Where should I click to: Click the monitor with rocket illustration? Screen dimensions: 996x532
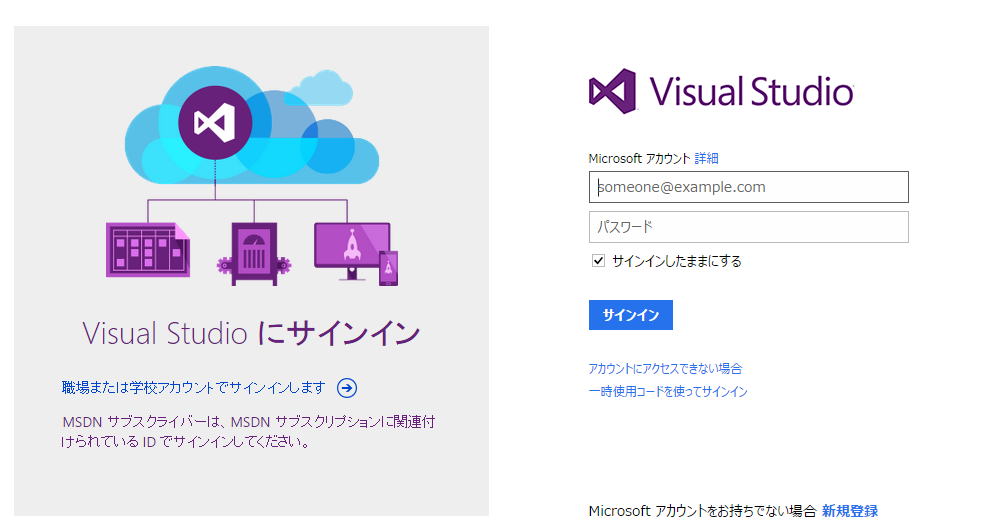[352, 251]
